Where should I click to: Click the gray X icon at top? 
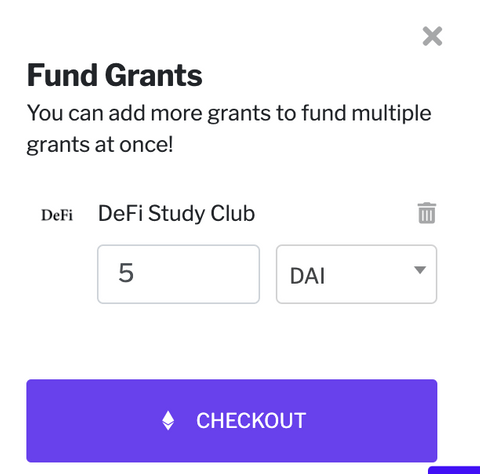(x=432, y=36)
